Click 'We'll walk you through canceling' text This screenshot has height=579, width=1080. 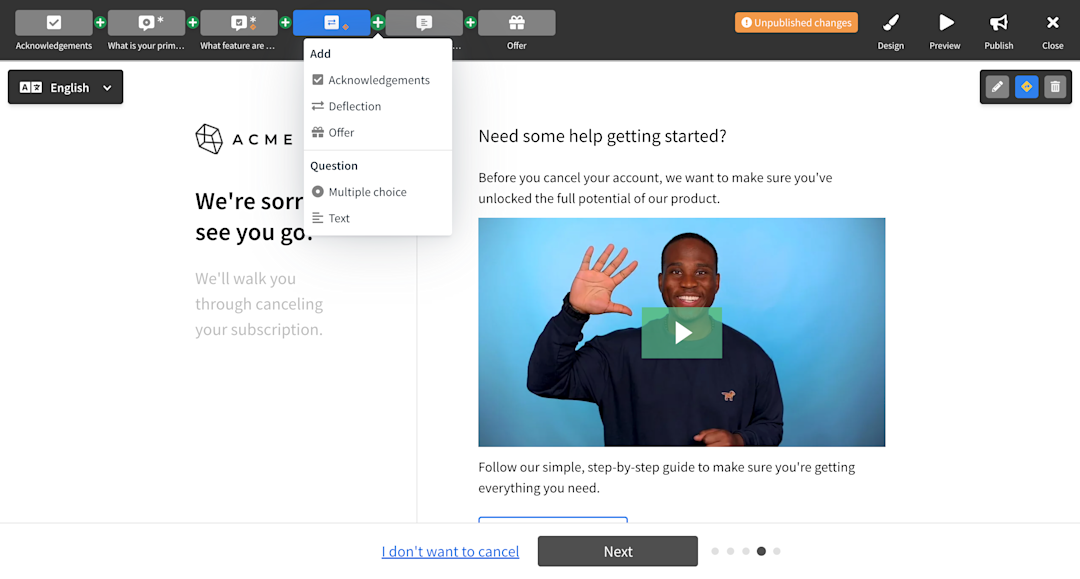(x=259, y=304)
